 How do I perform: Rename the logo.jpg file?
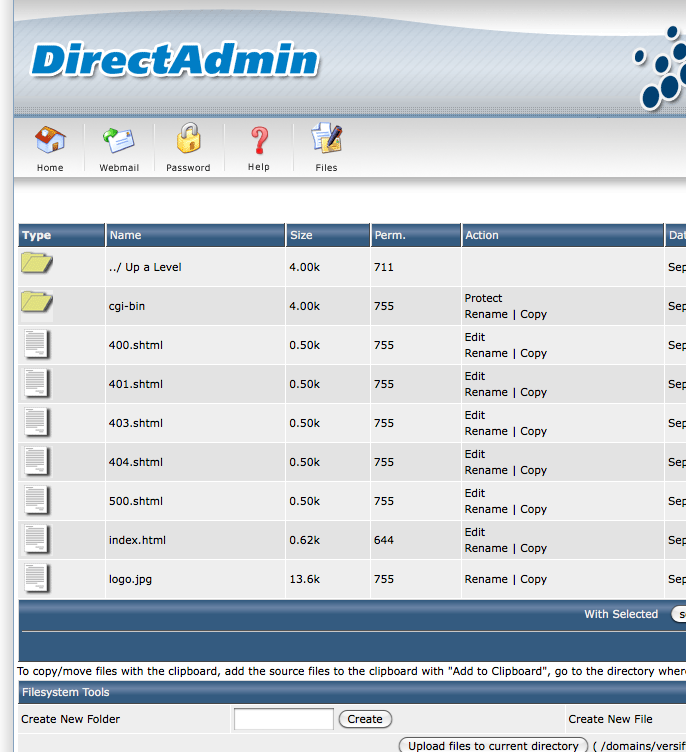[x=486, y=579]
